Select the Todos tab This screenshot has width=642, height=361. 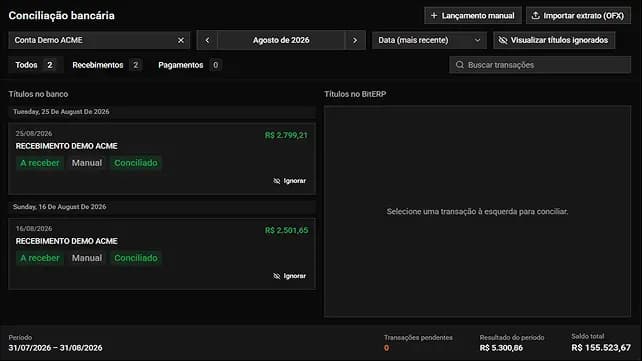click(x=35, y=65)
